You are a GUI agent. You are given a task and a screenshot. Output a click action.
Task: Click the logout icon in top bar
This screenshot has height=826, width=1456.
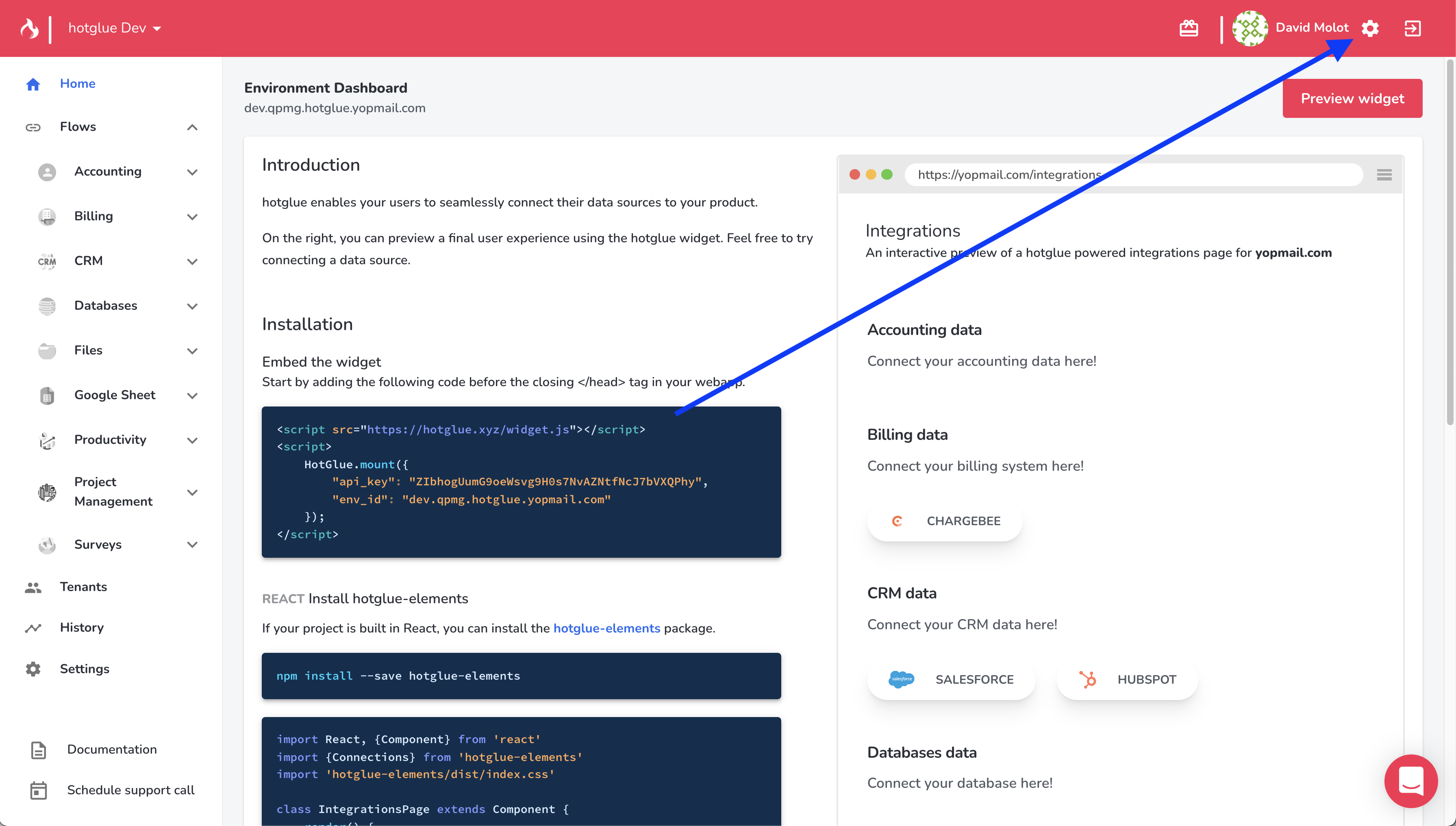pyautogui.click(x=1413, y=28)
